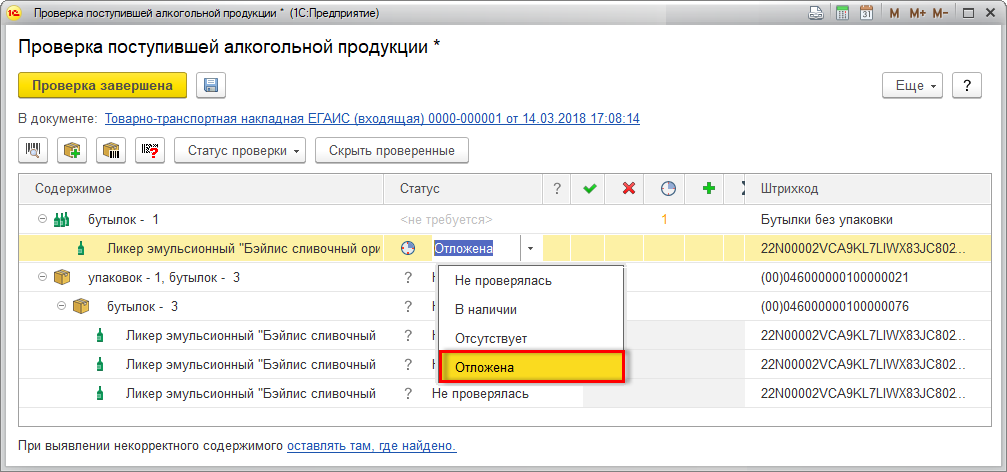Click barcode (00)046000000100000021
1007x472 pixels.
(x=834, y=277)
